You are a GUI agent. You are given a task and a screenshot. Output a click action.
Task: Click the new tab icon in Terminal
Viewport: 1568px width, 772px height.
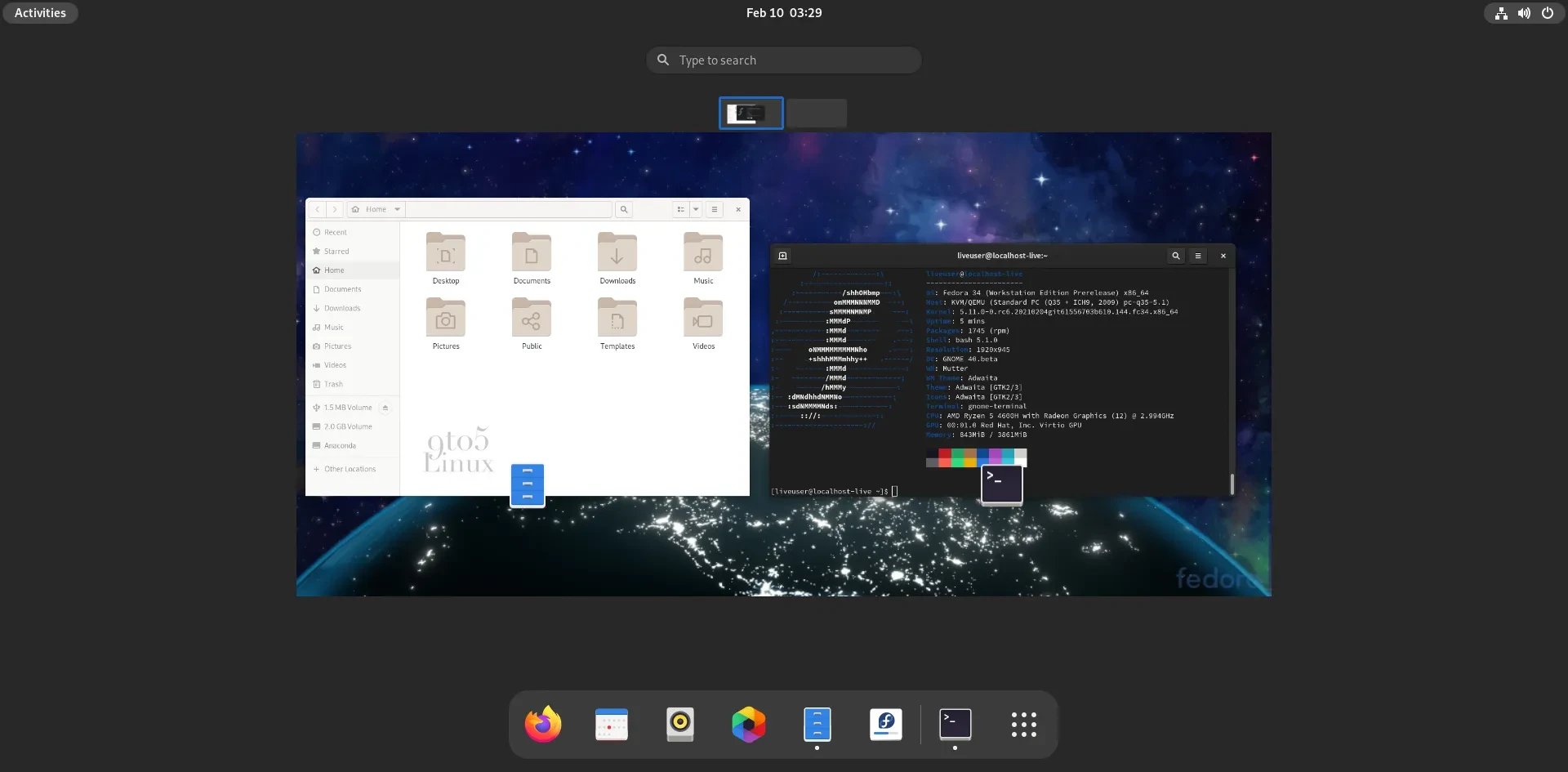click(782, 257)
